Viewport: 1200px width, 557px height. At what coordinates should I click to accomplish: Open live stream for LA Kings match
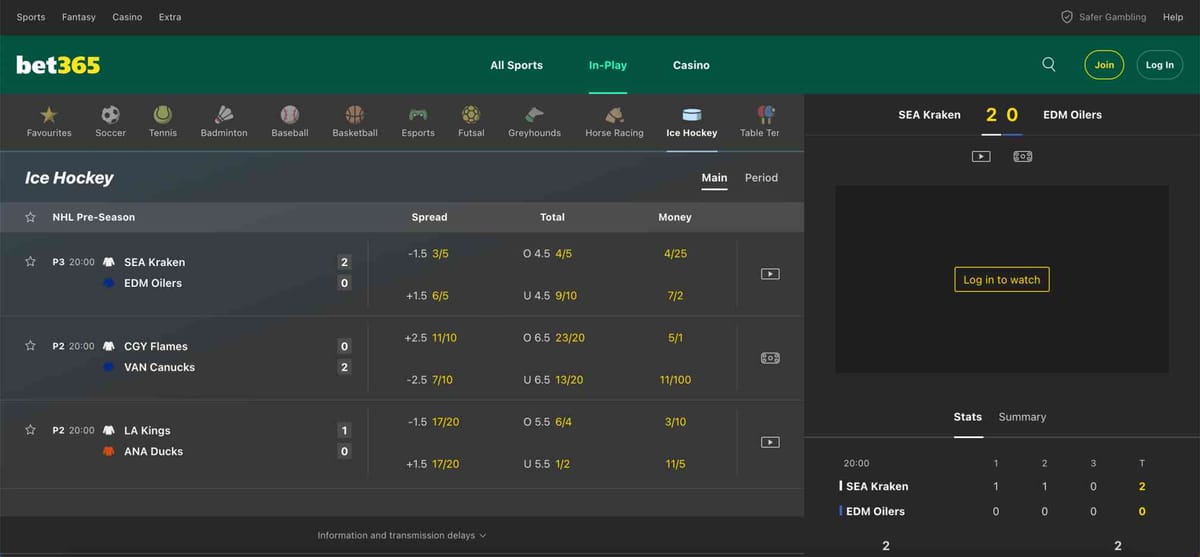(x=770, y=442)
